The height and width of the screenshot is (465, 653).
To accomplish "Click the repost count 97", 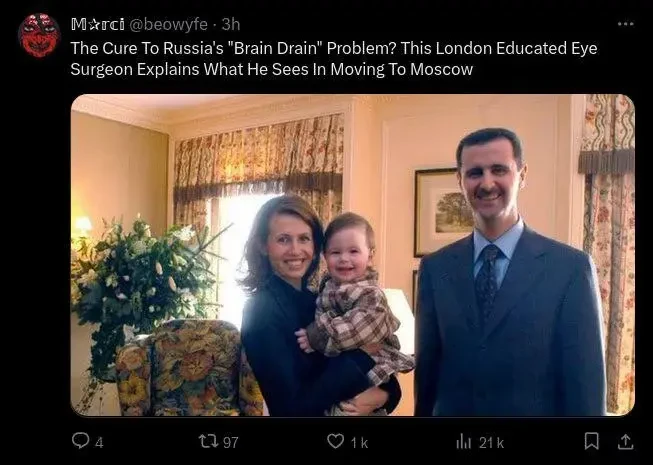I will tap(230, 442).
